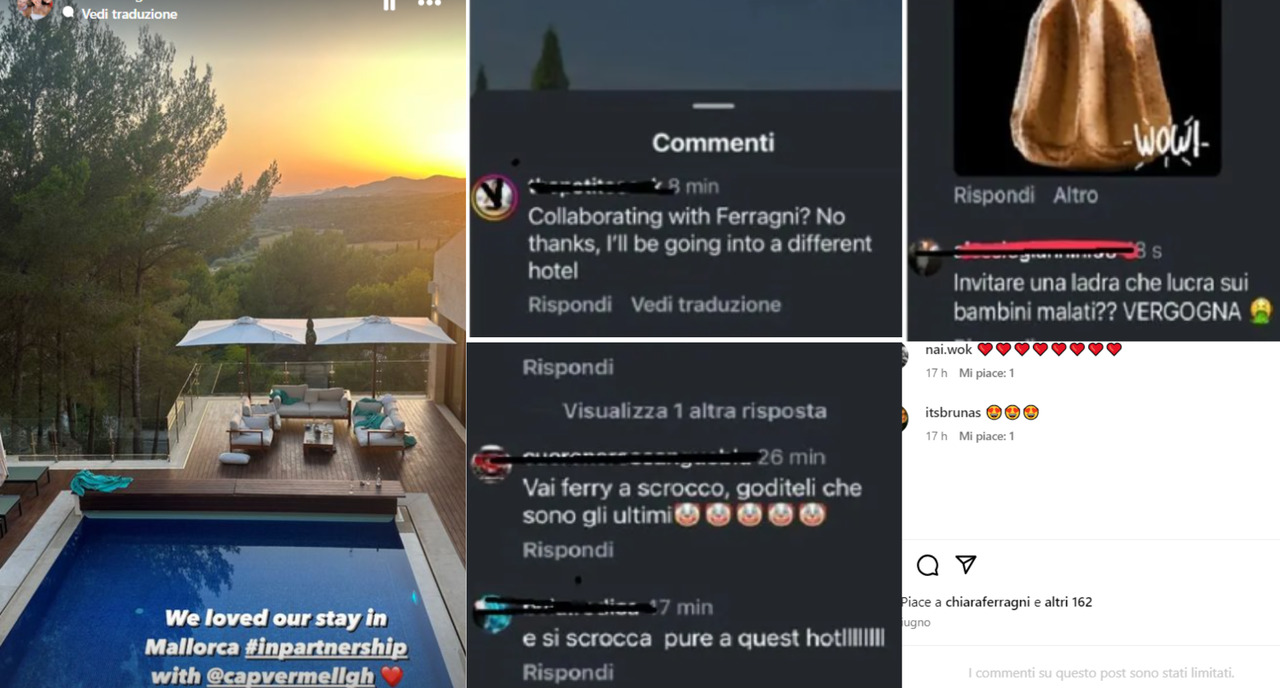Share the post with the paper plane icon

pos(965,565)
